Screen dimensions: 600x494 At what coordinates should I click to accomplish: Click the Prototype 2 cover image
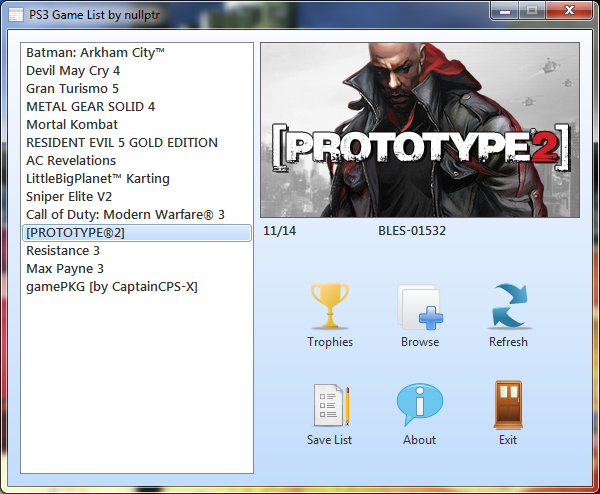tap(420, 130)
